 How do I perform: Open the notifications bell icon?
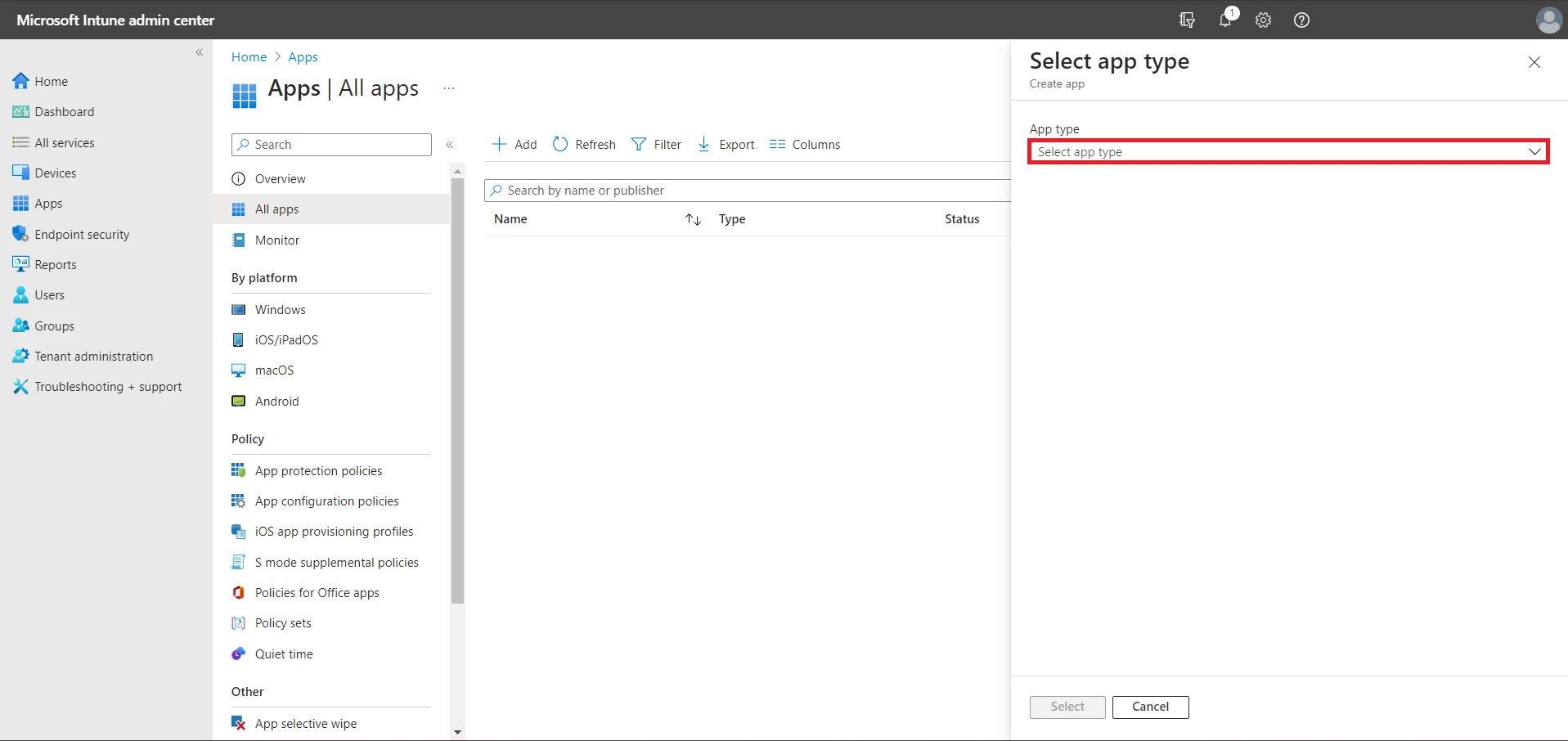coord(1226,20)
